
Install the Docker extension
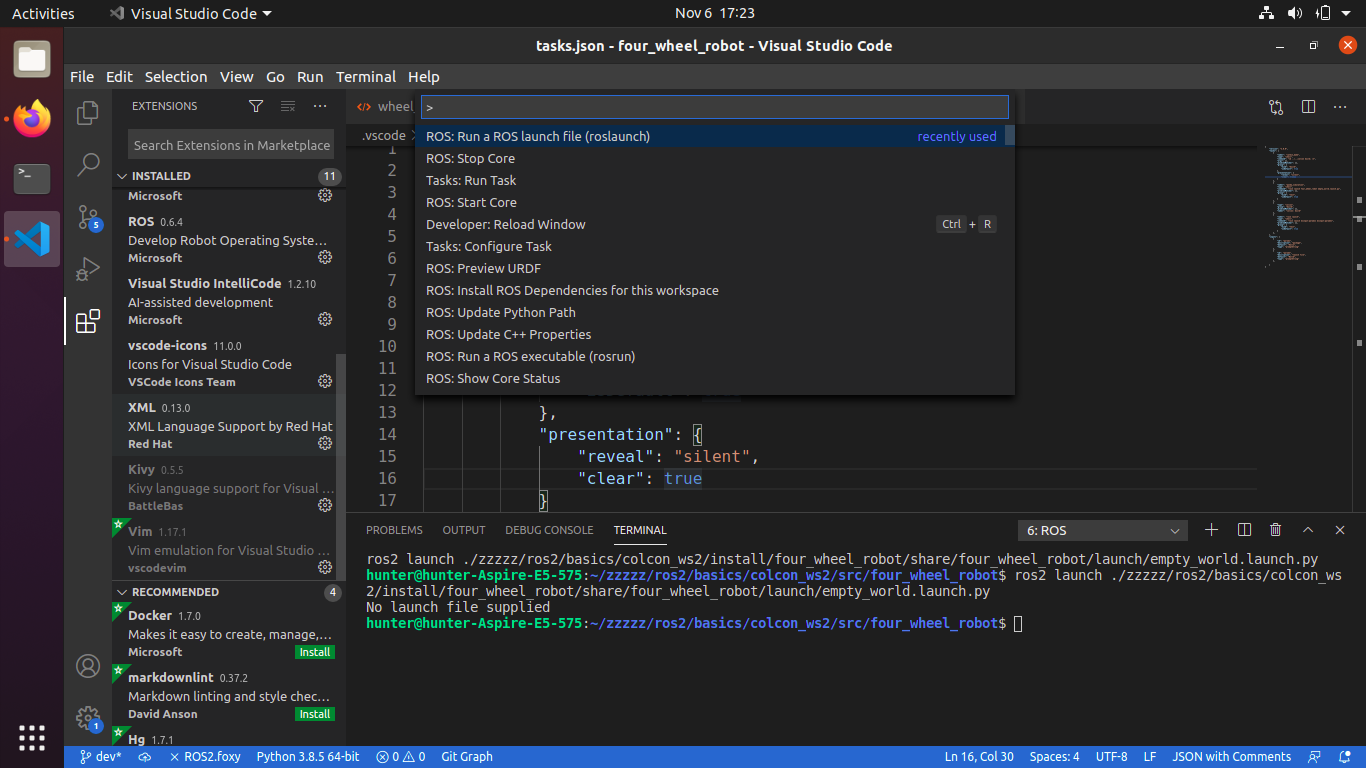pos(315,652)
